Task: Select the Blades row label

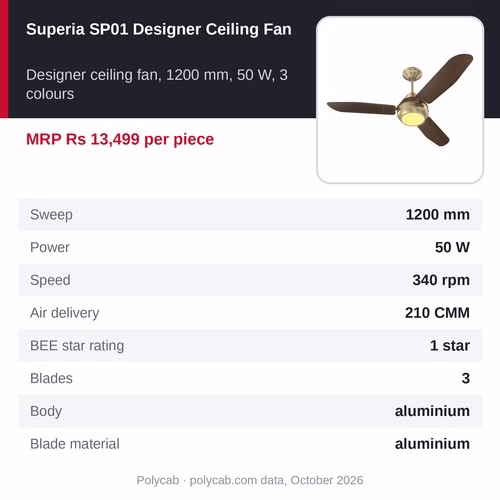Action: 51,378
